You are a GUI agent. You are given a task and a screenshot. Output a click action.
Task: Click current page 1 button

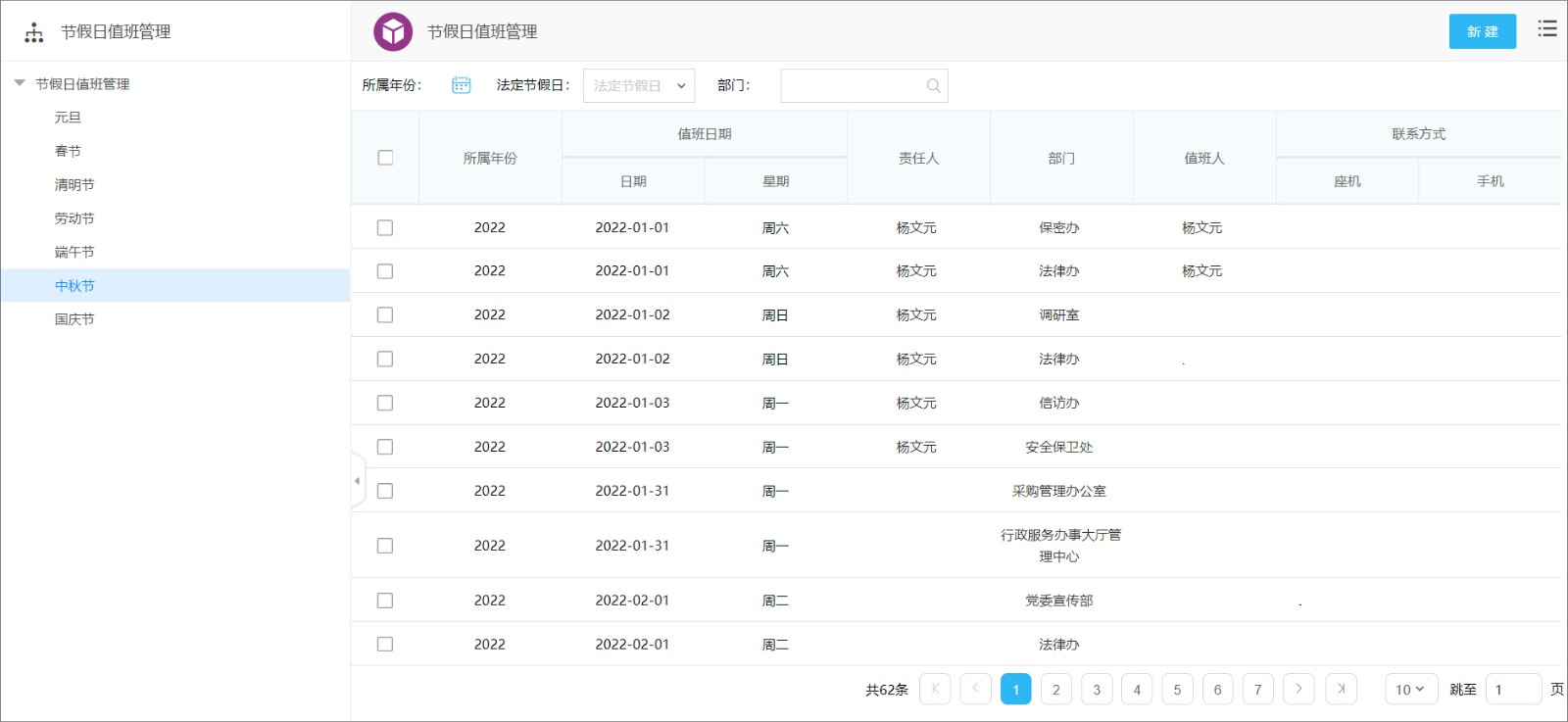pyautogui.click(x=1015, y=689)
